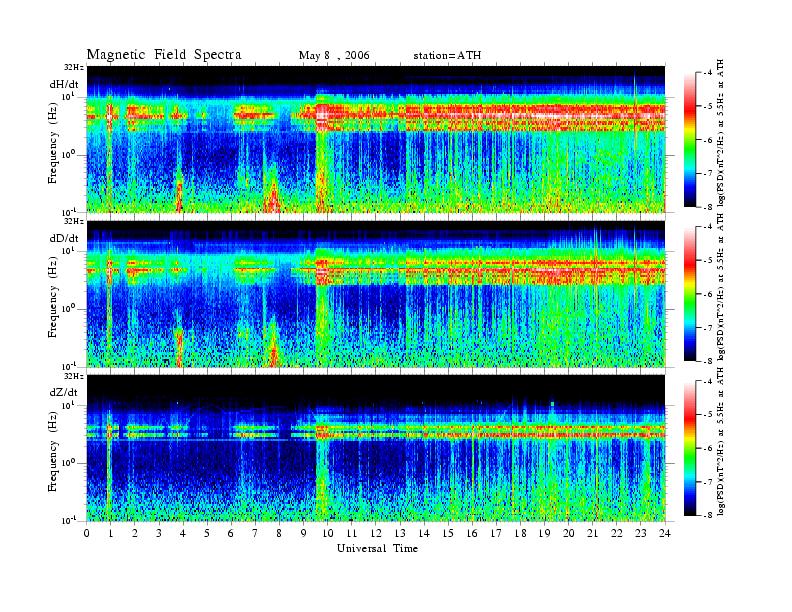Click the '-6' value on dD/dt color bar
This screenshot has width=792, height=612.
click(x=708, y=294)
